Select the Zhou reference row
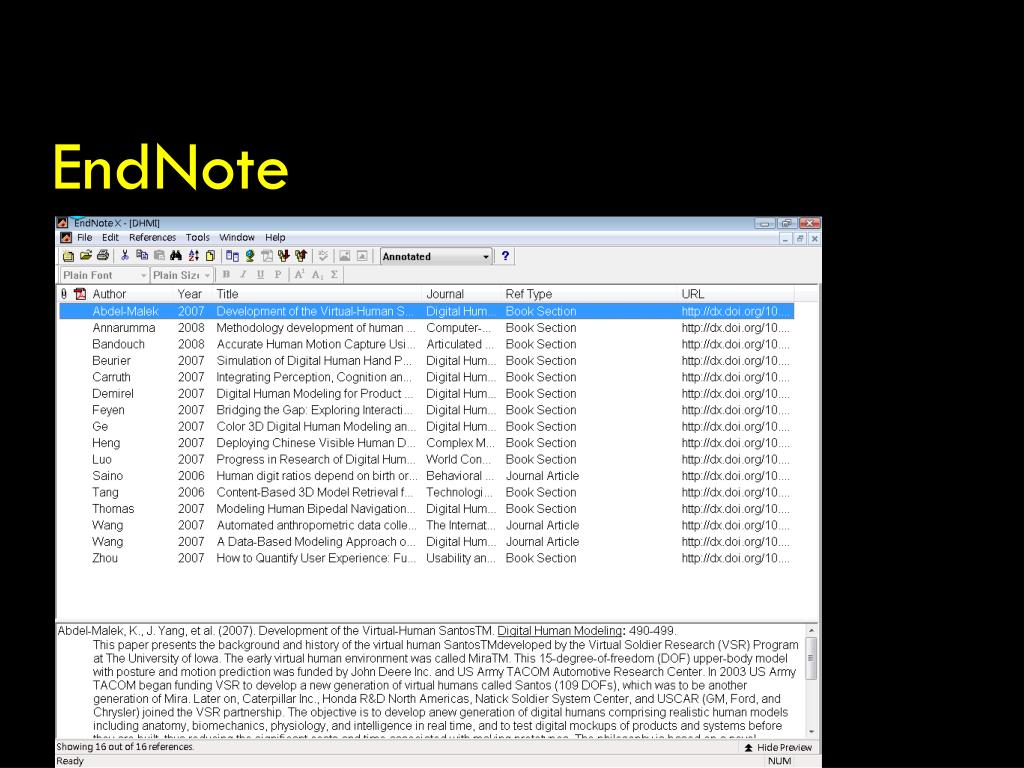Screen dimensions: 1024x768 426,558
